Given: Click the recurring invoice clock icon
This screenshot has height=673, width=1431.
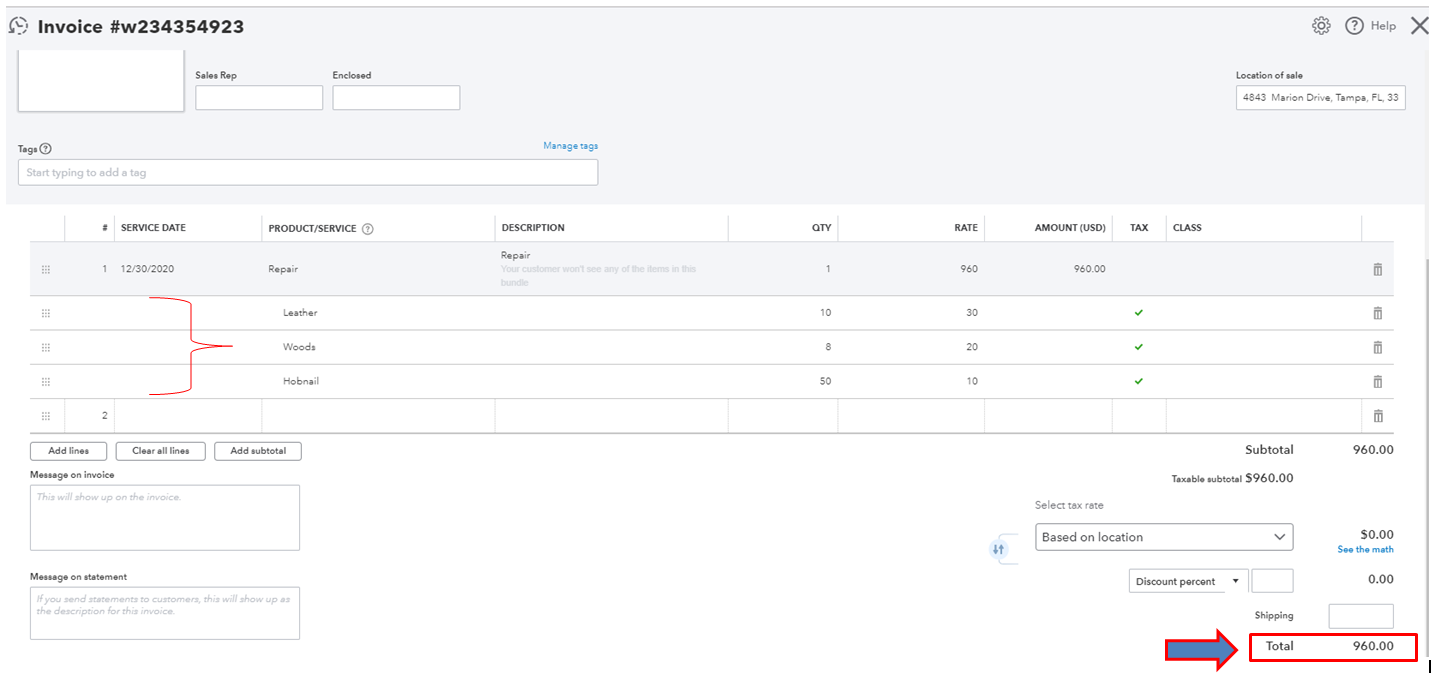Looking at the screenshot, I should 17,24.
